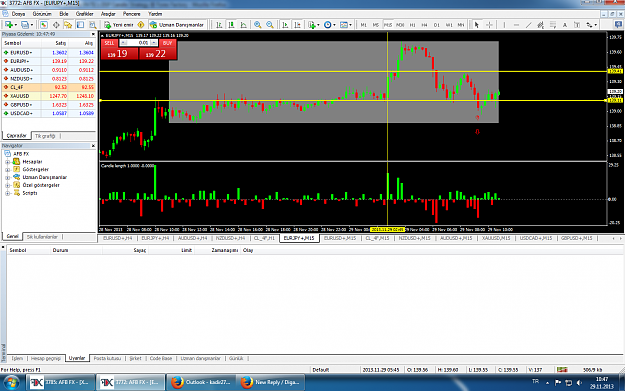
Task: Expand Uzman Danışmanlar node in Navigator
Action: pyautogui.click(x=8, y=177)
